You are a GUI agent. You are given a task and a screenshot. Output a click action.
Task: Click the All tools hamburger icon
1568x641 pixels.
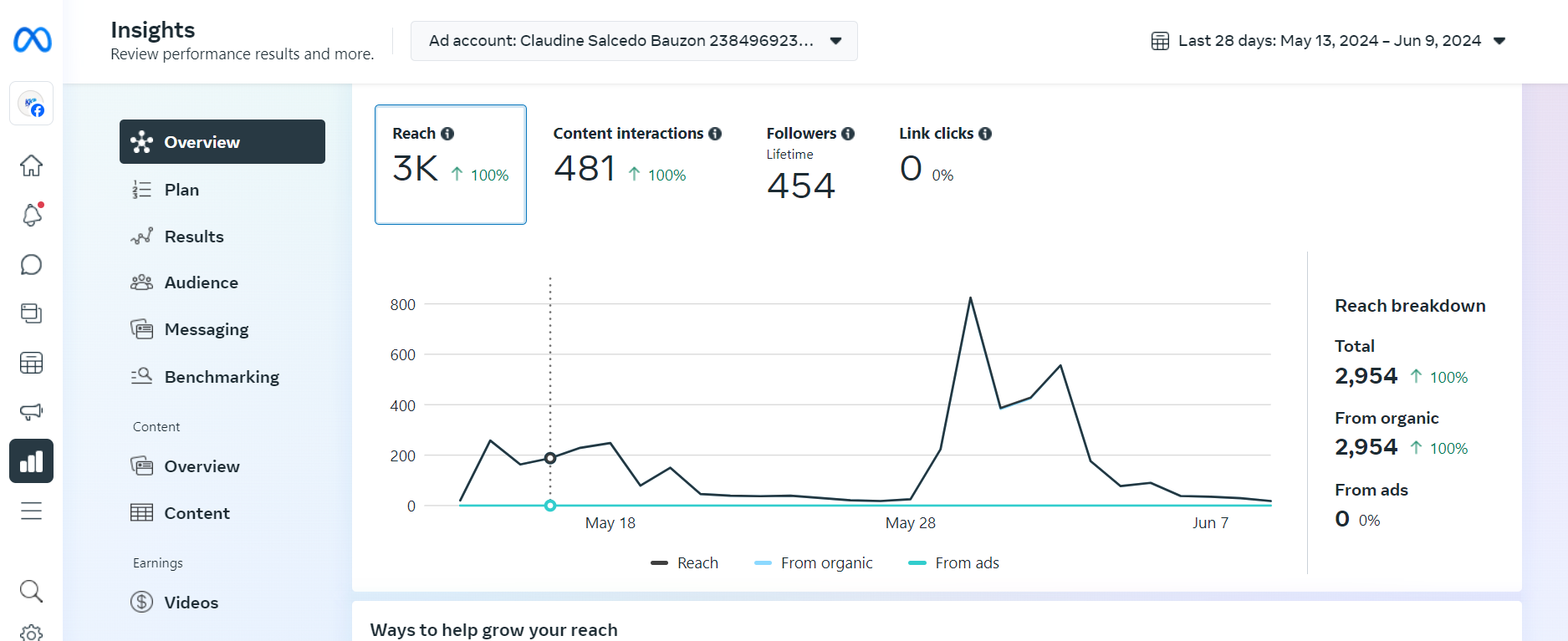32,511
